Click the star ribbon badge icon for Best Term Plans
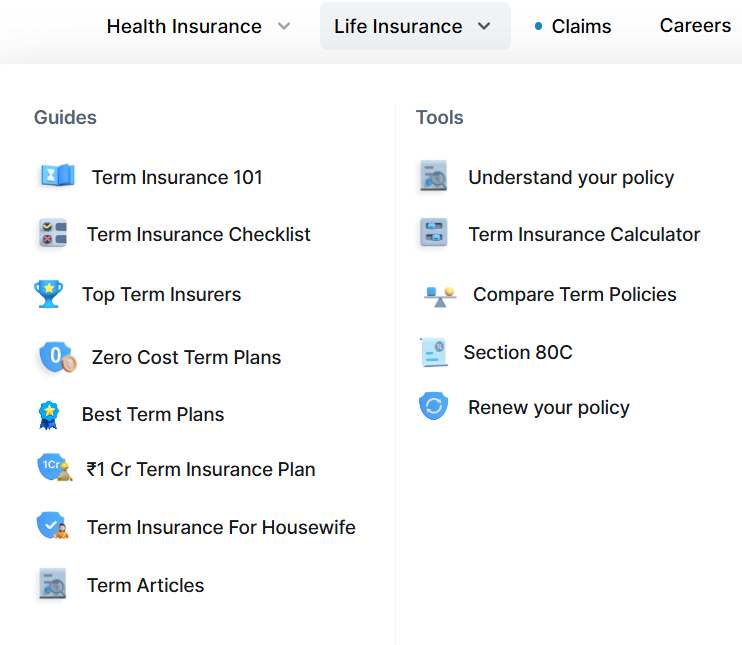Screen dimensions: 742x645 pyautogui.click(x=48, y=414)
